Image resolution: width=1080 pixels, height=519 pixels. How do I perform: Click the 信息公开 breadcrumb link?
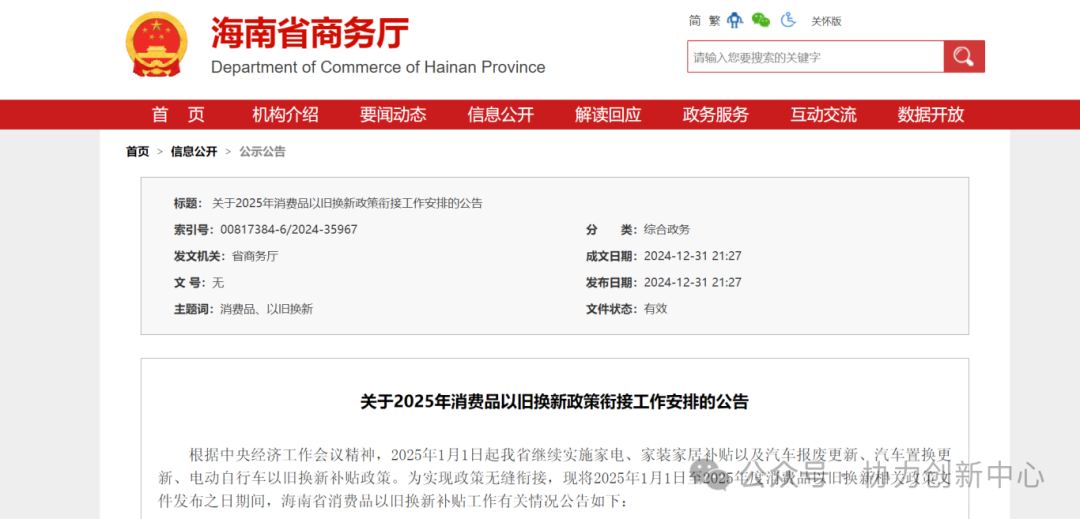(x=194, y=151)
